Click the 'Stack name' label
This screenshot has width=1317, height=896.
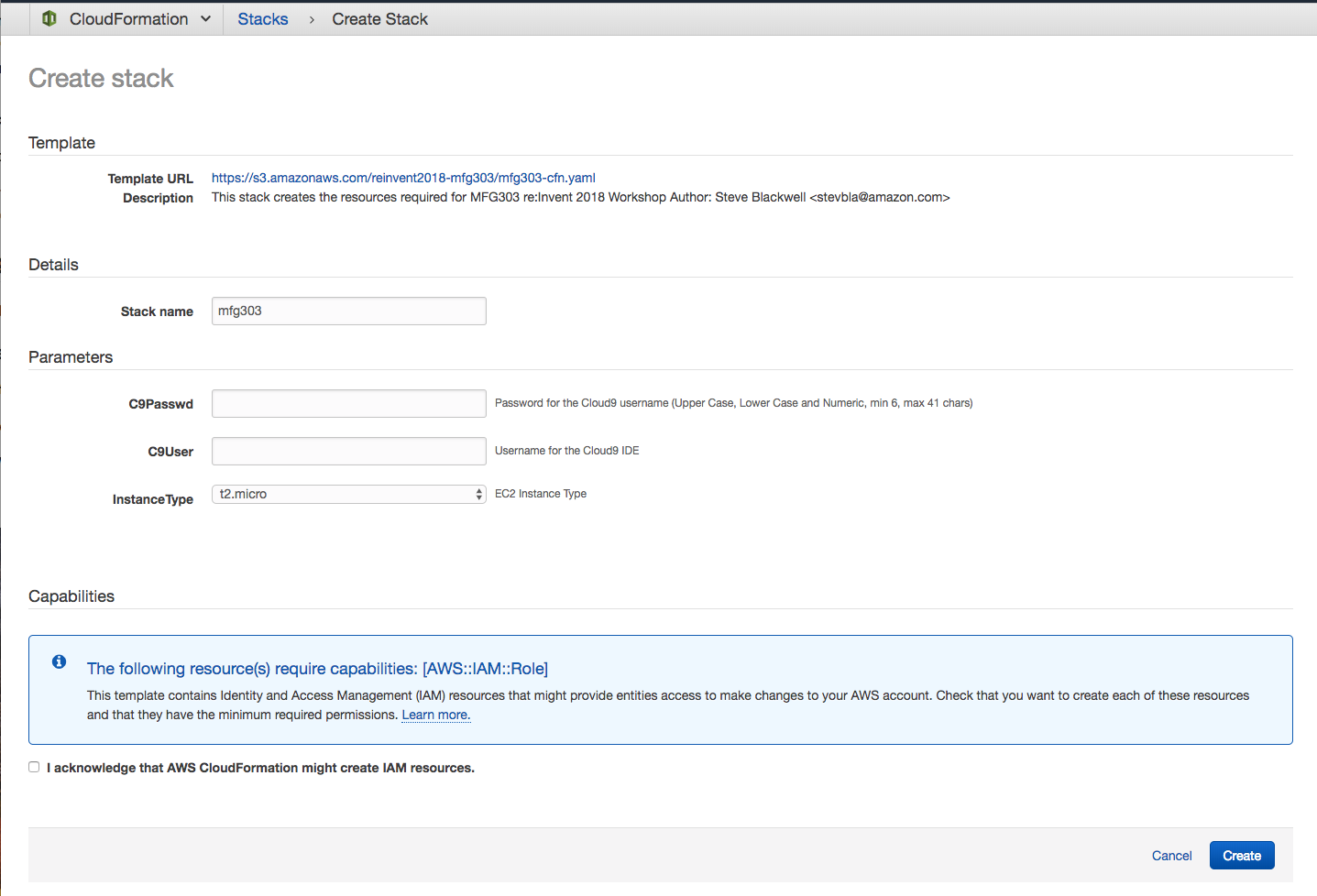tap(157, 311)
